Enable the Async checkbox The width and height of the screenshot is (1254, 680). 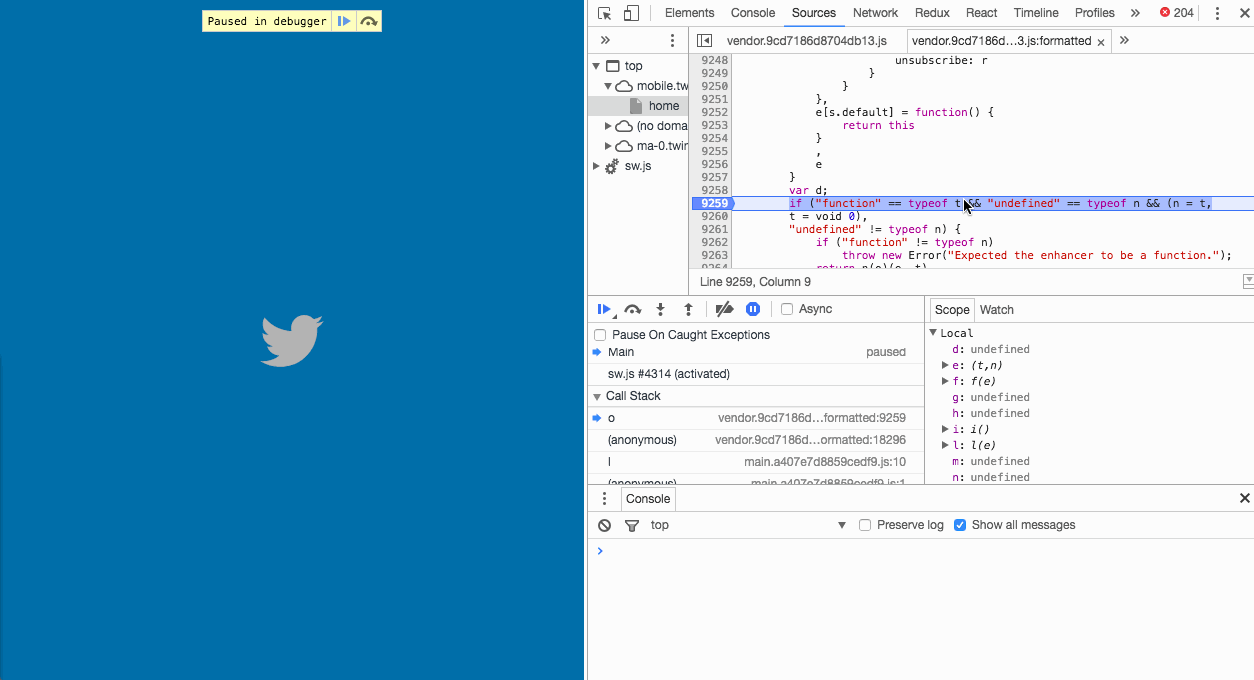click(x=787, y=309)
